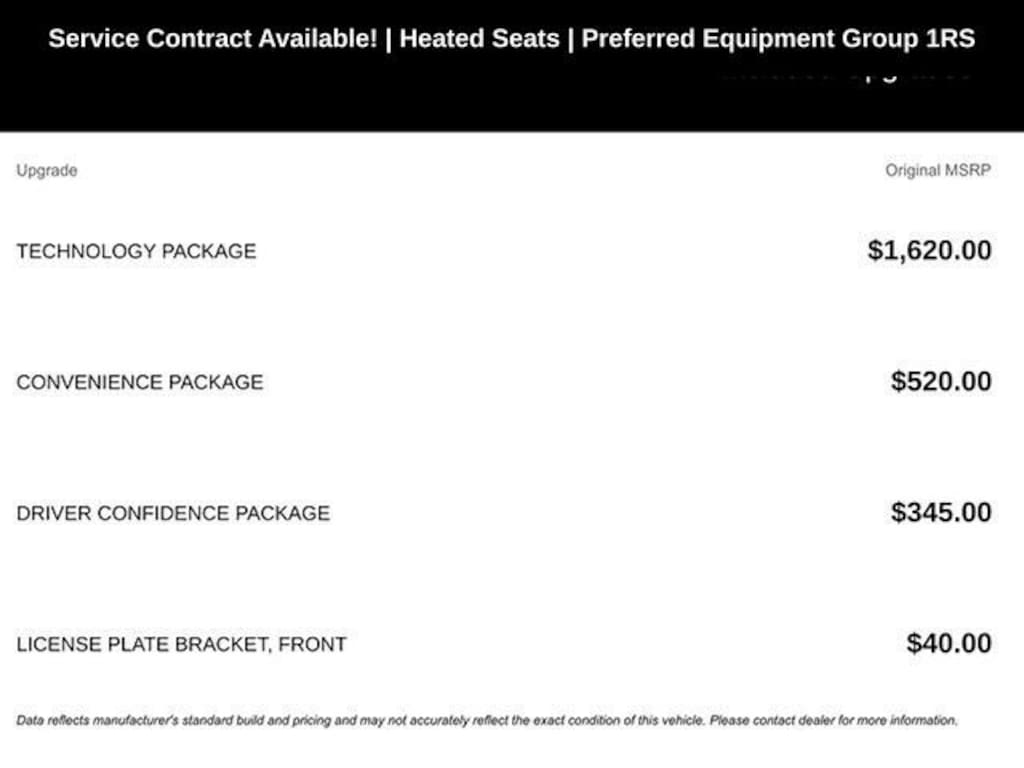Select the CONVENIENCE PACKAGE upgrade label
1024x768 pixels.
tap(140, 382)
